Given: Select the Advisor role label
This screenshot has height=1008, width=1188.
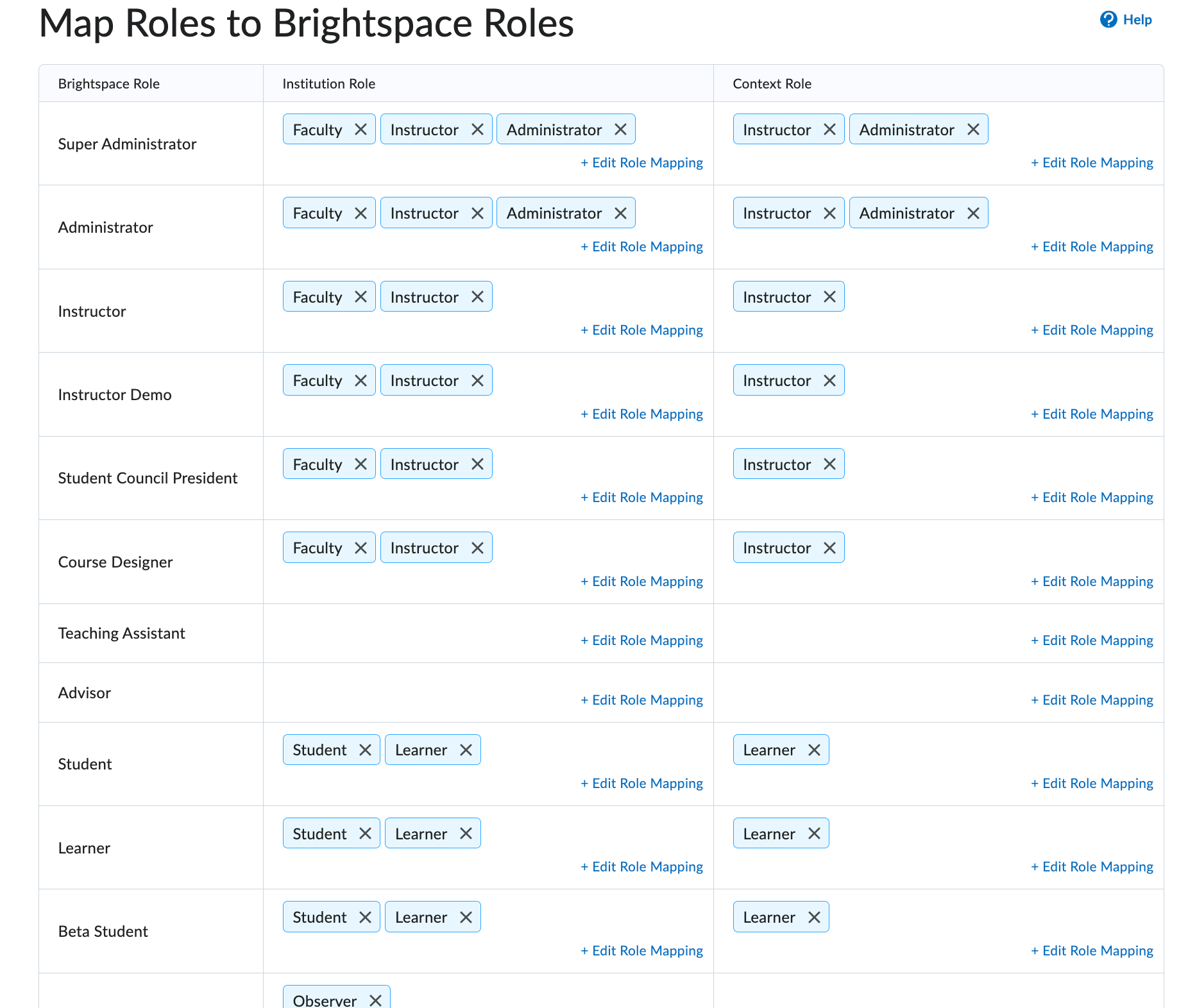Looking at the screenshot, I should click(x=84, y=693).
